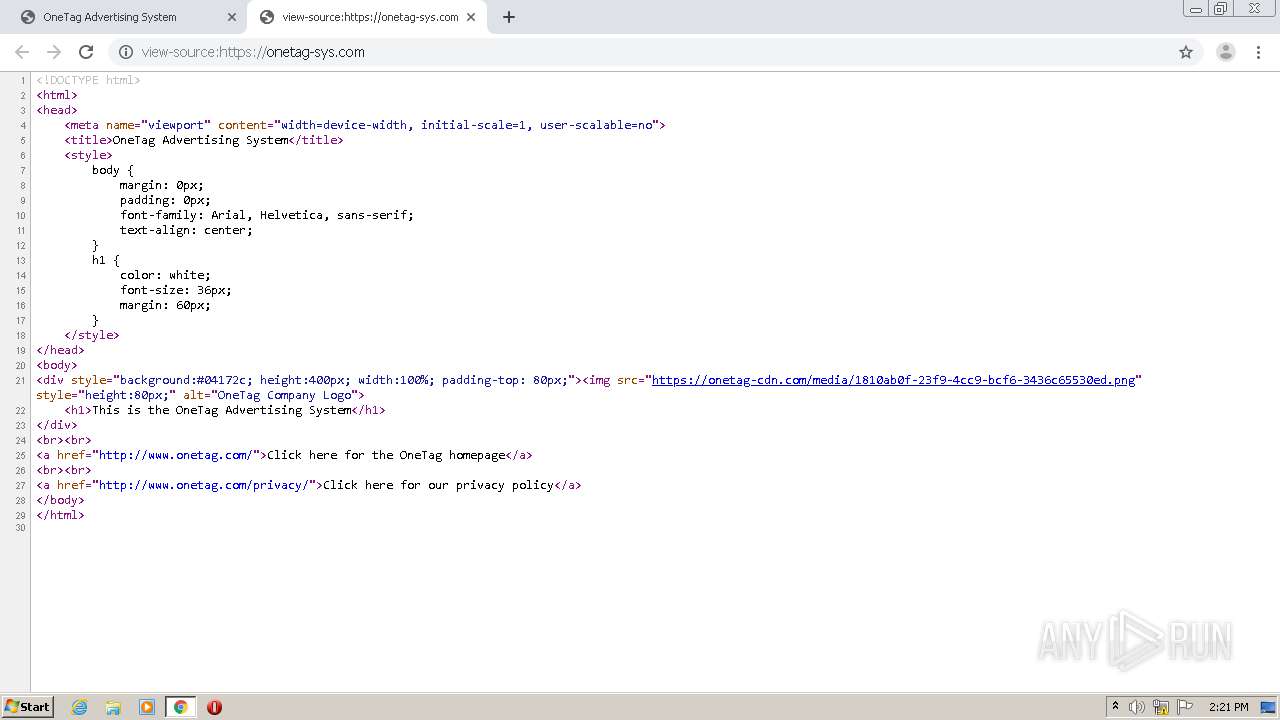Open the Chrome profile avatar

tap(1225, 52)
